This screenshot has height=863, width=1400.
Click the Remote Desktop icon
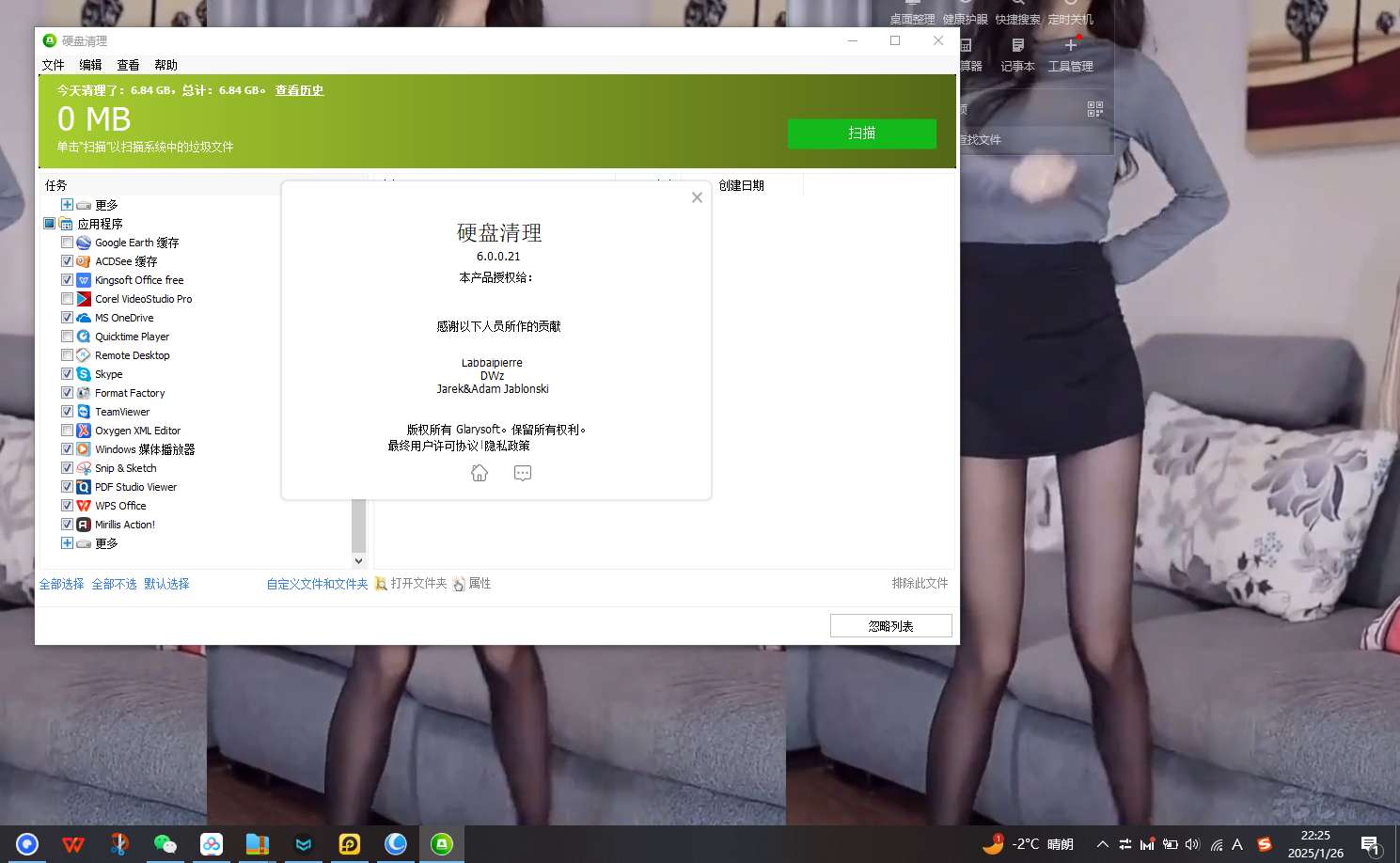(84, 355)
